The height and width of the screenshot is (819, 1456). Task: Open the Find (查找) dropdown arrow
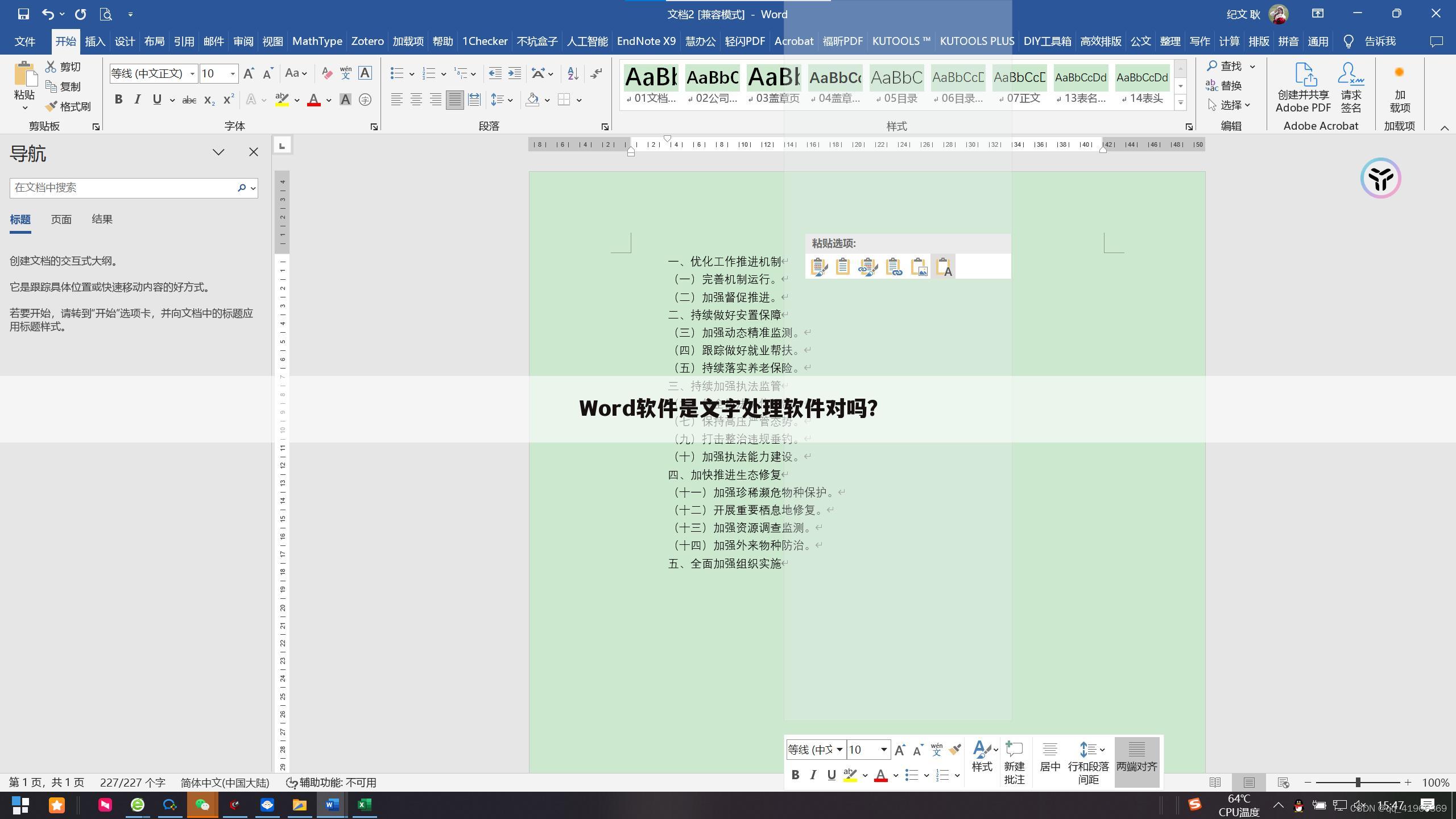(1252, 67)
